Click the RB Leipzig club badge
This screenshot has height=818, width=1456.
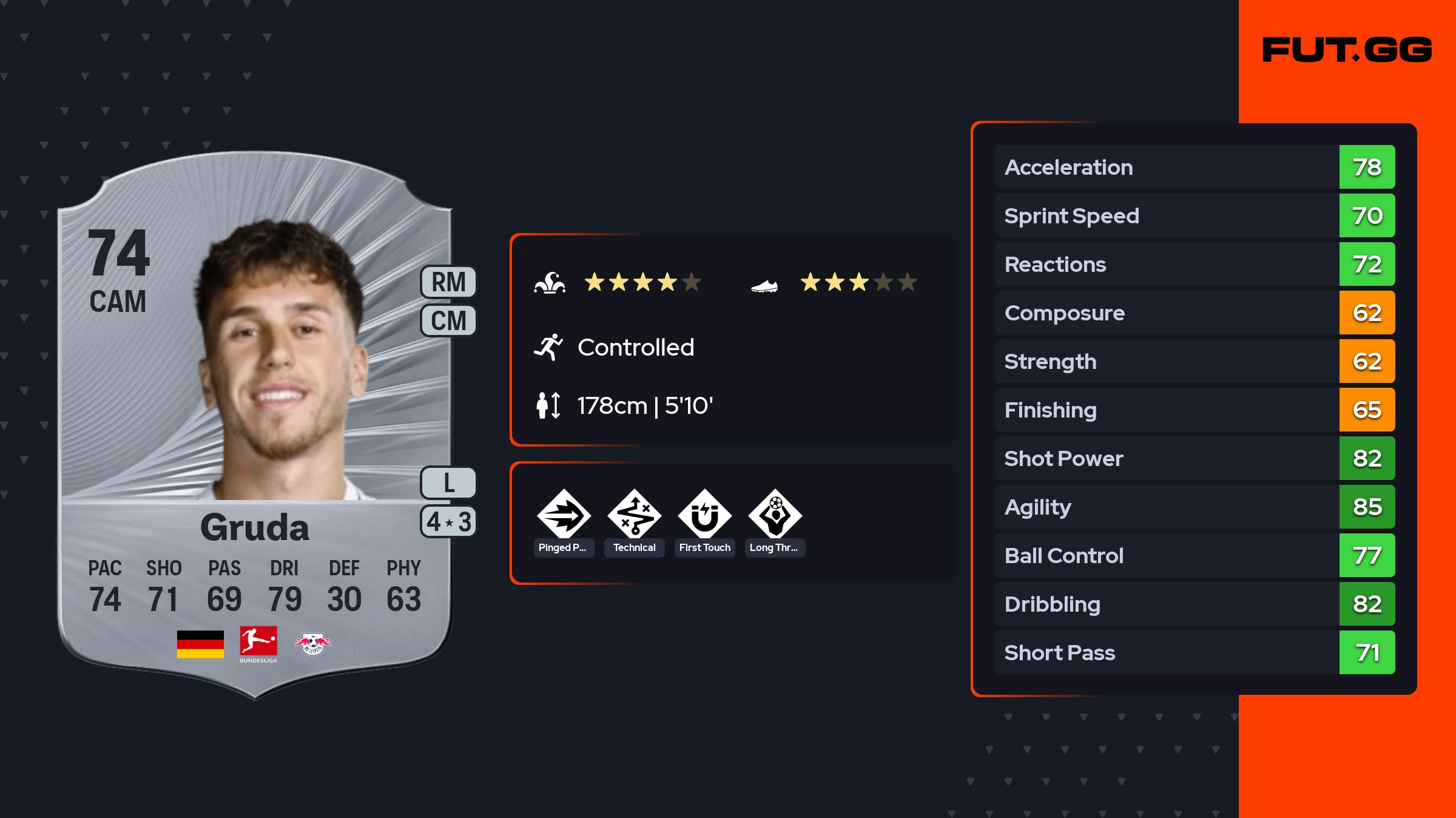(312, 644)
